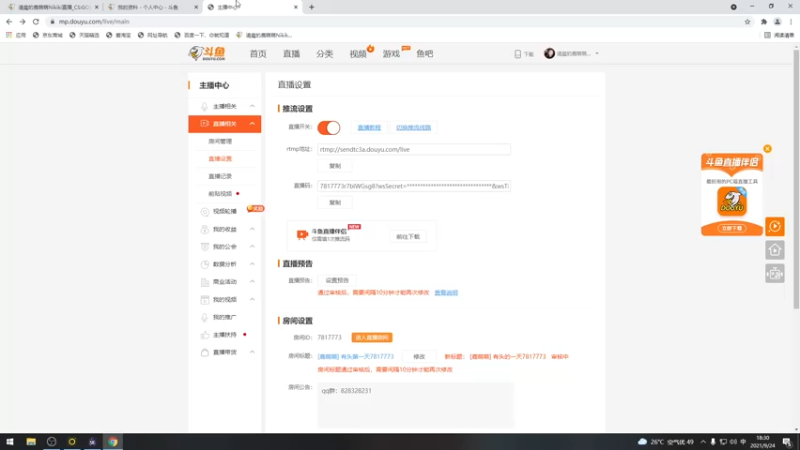Expand the 商业活动 sidebar section
The height and width of the screenshot is (450, 800).
(252, 282)
